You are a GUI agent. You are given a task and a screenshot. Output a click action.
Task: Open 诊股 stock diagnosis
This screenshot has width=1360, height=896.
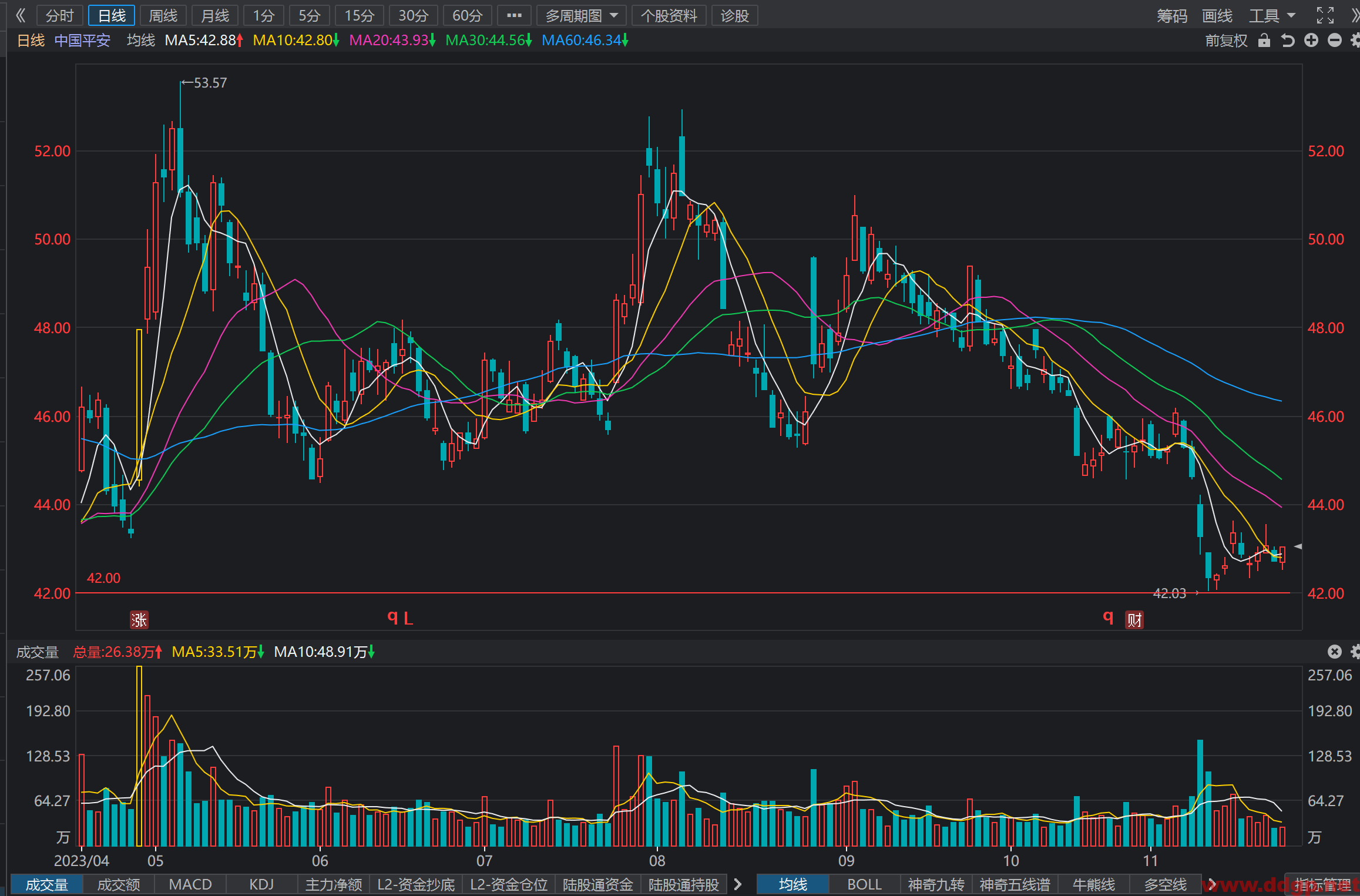735,15
